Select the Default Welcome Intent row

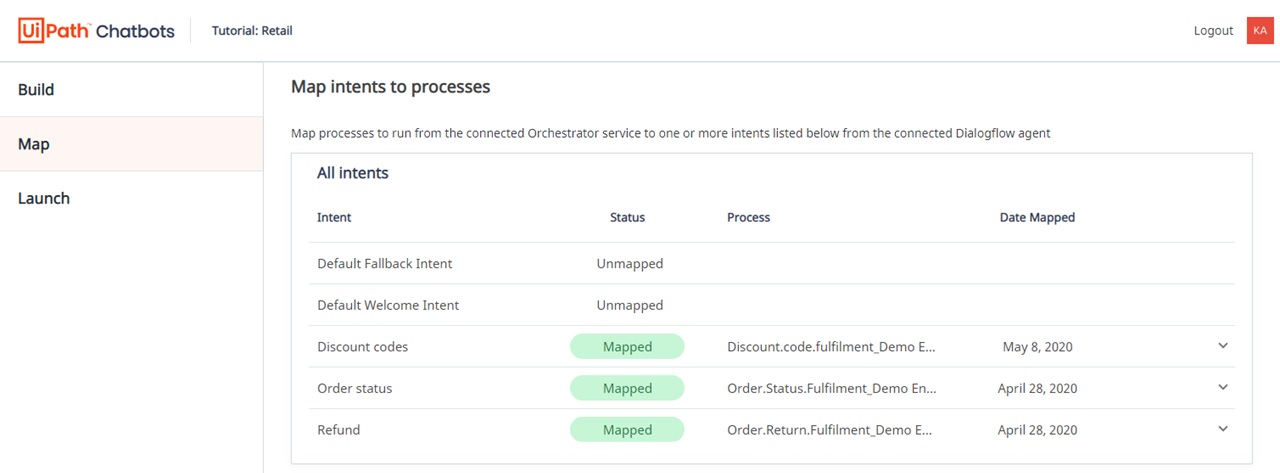388,305
